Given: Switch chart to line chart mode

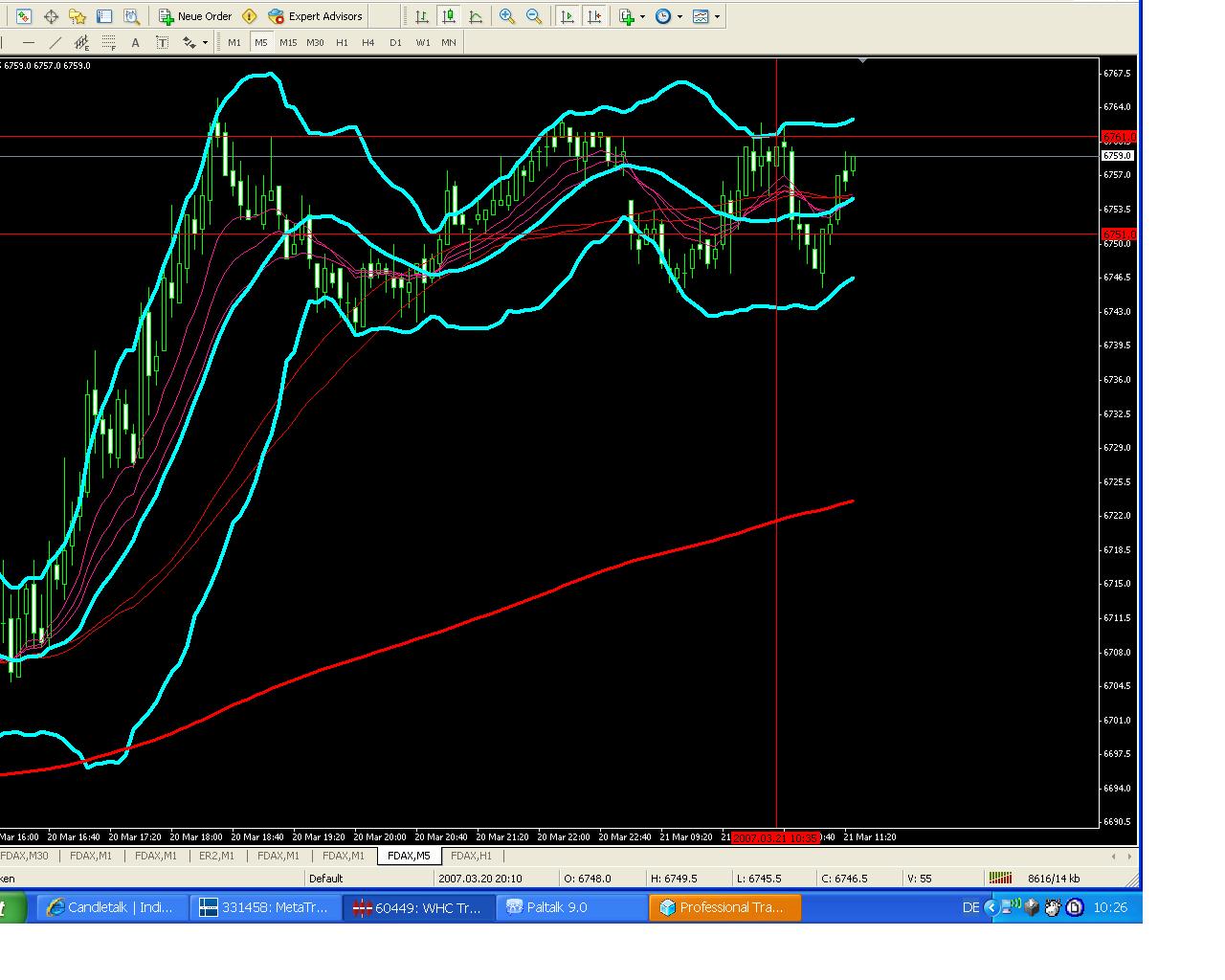Looking at the screenshot, I should tap(476, 16).
